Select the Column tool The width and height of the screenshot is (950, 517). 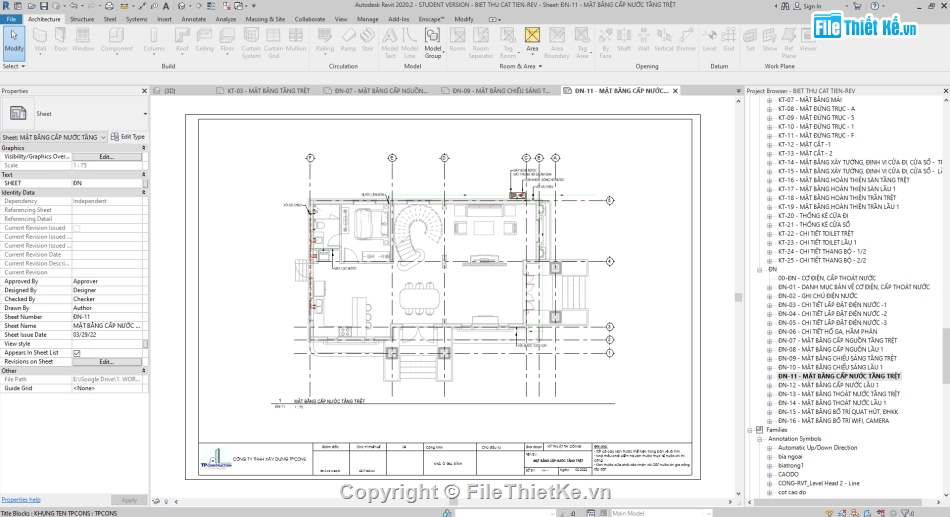(x=154, y=41)
